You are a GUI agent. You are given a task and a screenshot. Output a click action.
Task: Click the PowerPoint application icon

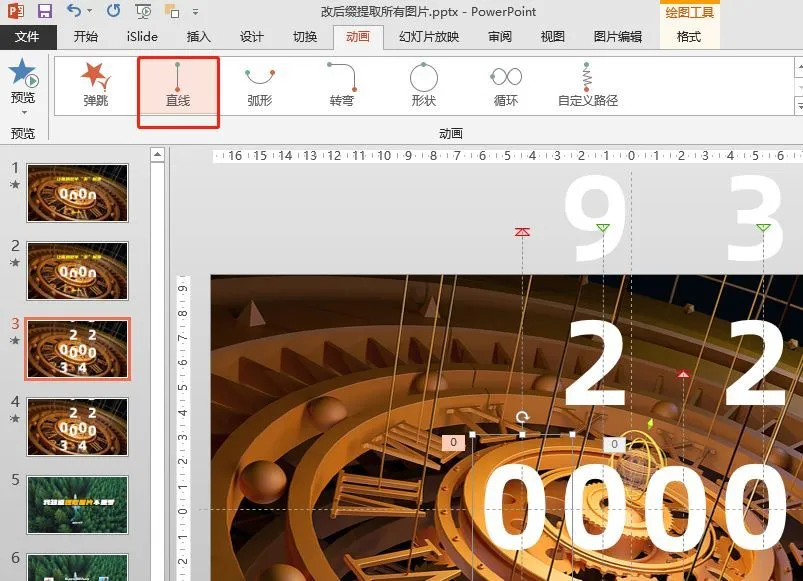[16, 11]
